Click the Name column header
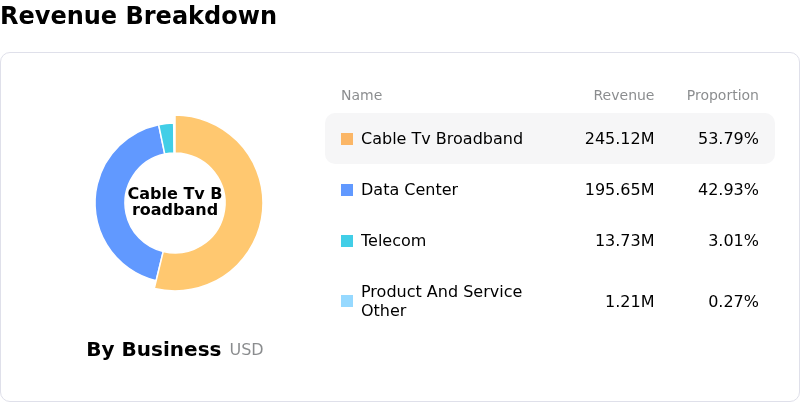Image resolution: width=800 pixels, height=402 pixels. pyautogui.click(x=361, y=96)
